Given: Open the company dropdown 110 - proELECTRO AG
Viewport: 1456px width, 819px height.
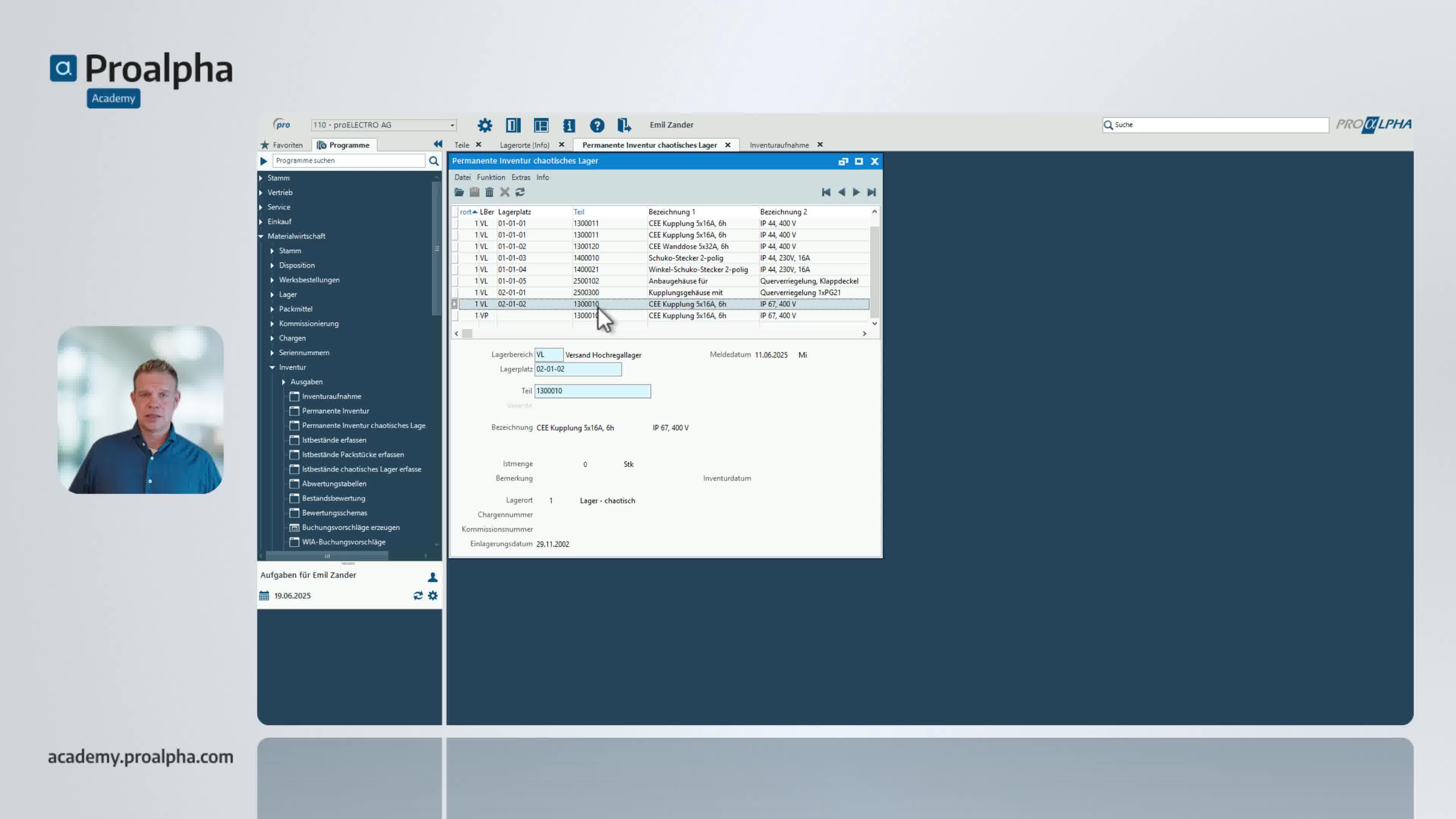Looking at the screenshot, I should (452, 125).
